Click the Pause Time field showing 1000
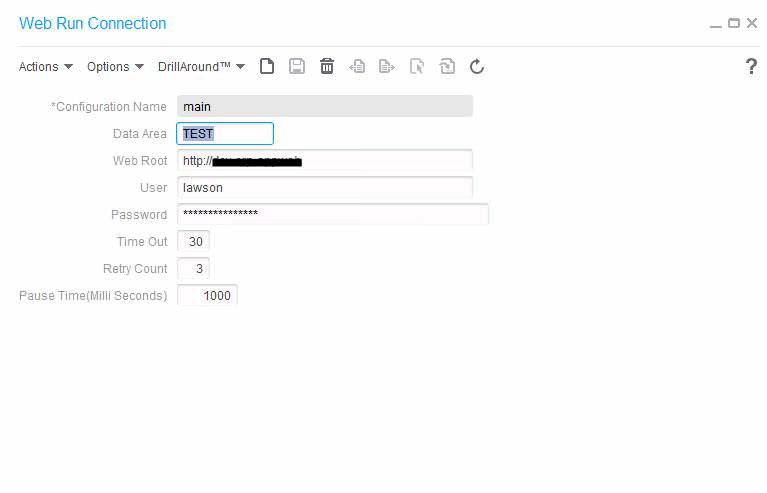This screenshot has width=767, height=493. tap(207, 295)
